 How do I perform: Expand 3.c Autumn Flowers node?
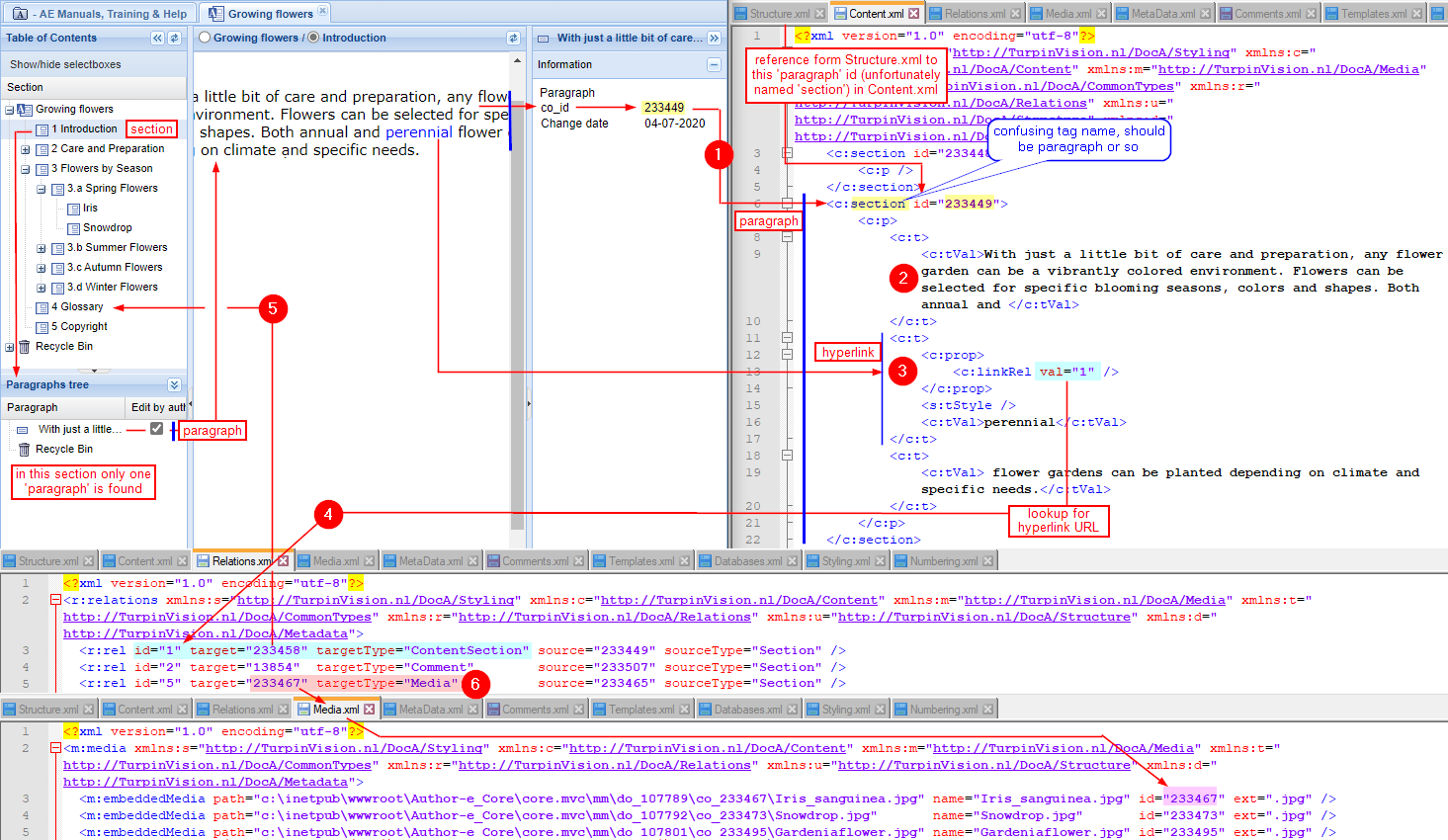click(42, 268)
